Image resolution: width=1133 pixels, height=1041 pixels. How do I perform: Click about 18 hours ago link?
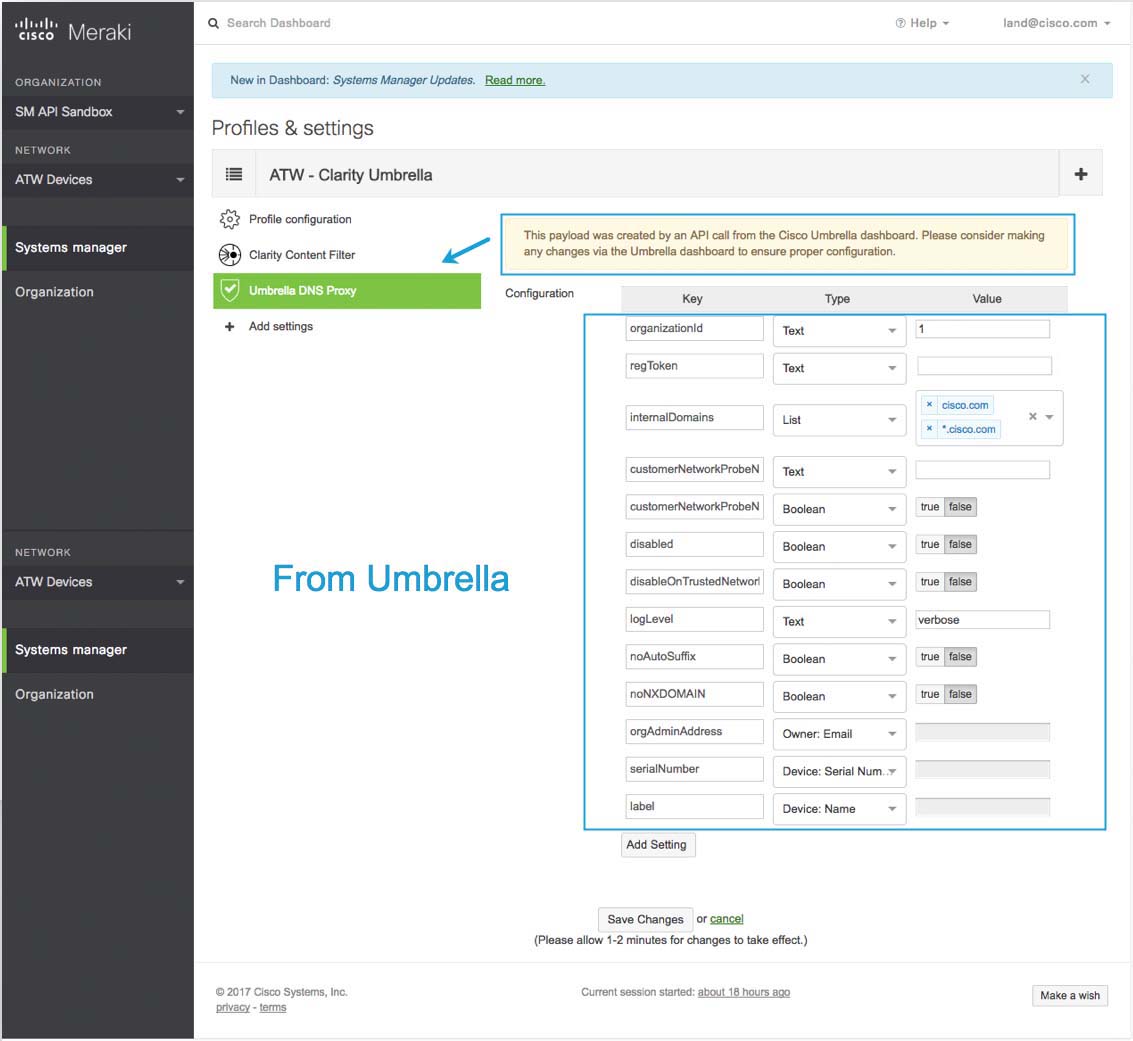point(744,993)
